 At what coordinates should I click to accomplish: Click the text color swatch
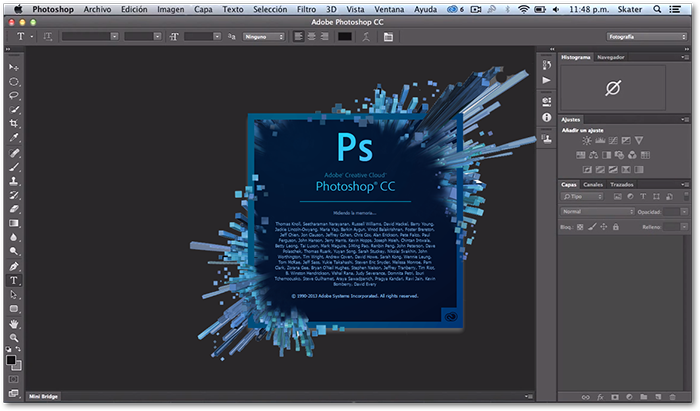point(345,37)
